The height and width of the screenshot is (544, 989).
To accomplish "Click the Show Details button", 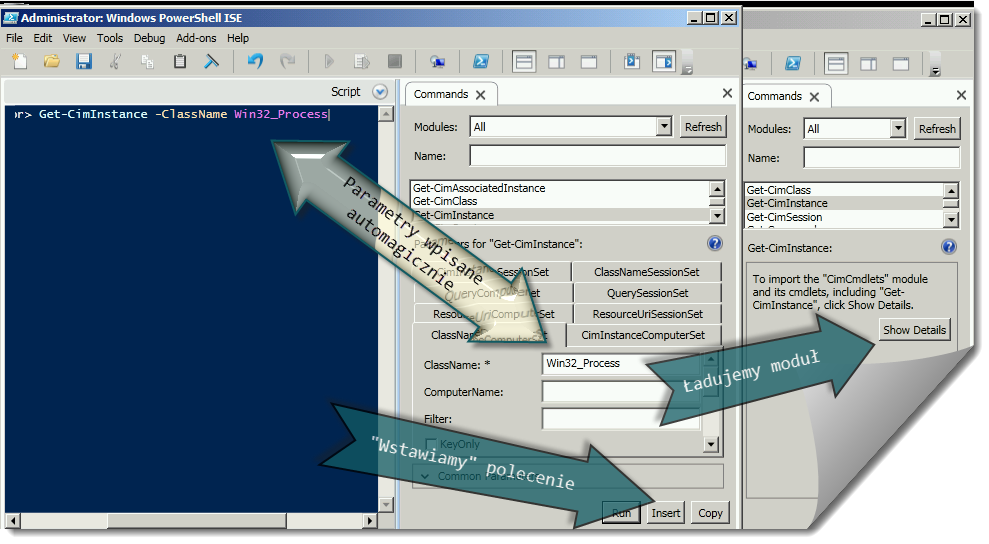I will (914, 330).
